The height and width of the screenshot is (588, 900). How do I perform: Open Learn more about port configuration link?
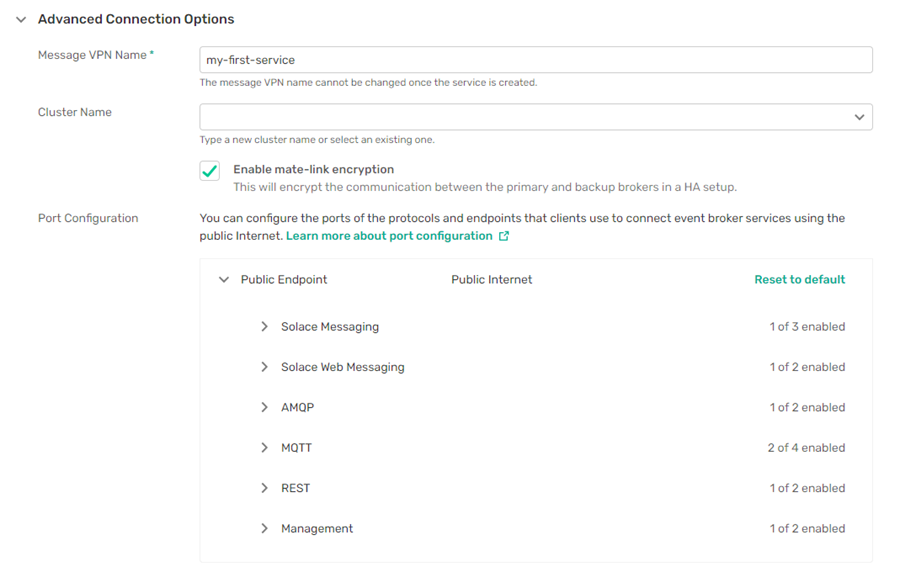point(389,236)
